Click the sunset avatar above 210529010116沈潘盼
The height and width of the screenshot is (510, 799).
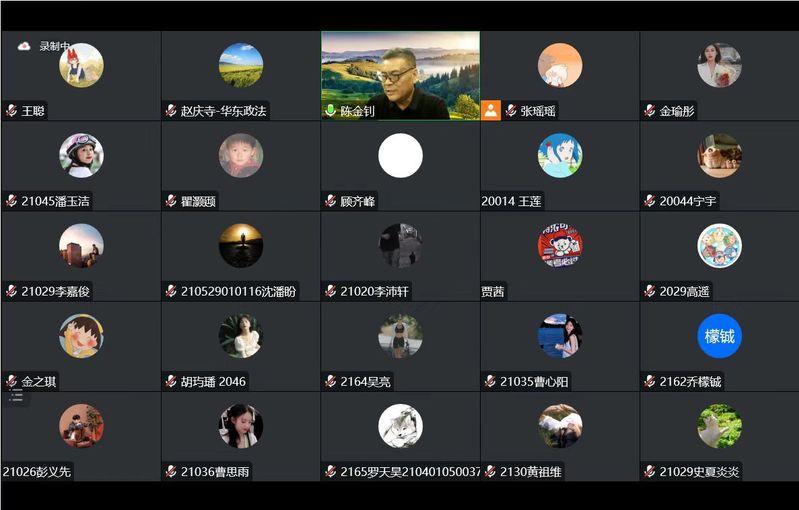(x=241, y=246)
